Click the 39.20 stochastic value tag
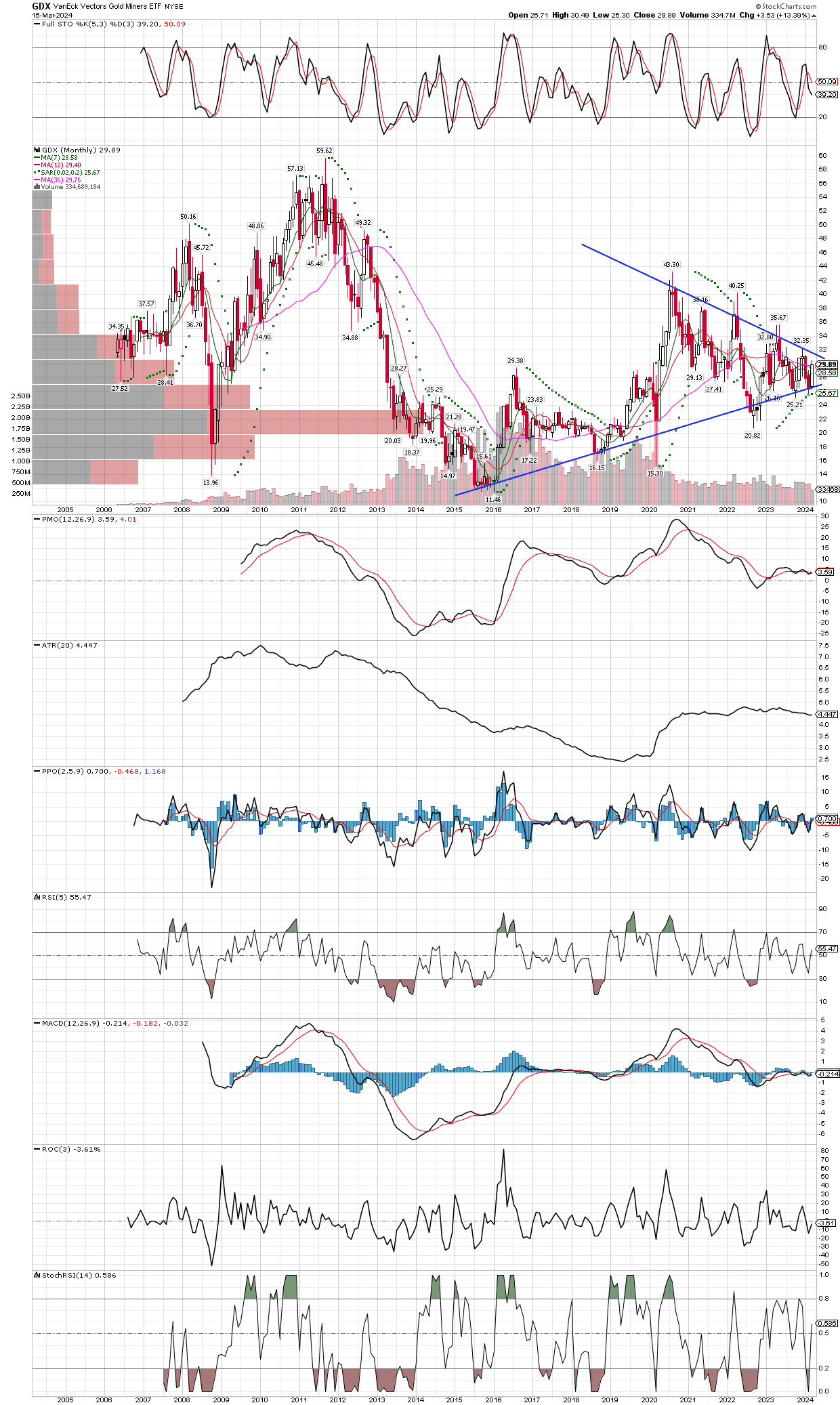This screenshot has height=1405, width=840. (827, 95)
